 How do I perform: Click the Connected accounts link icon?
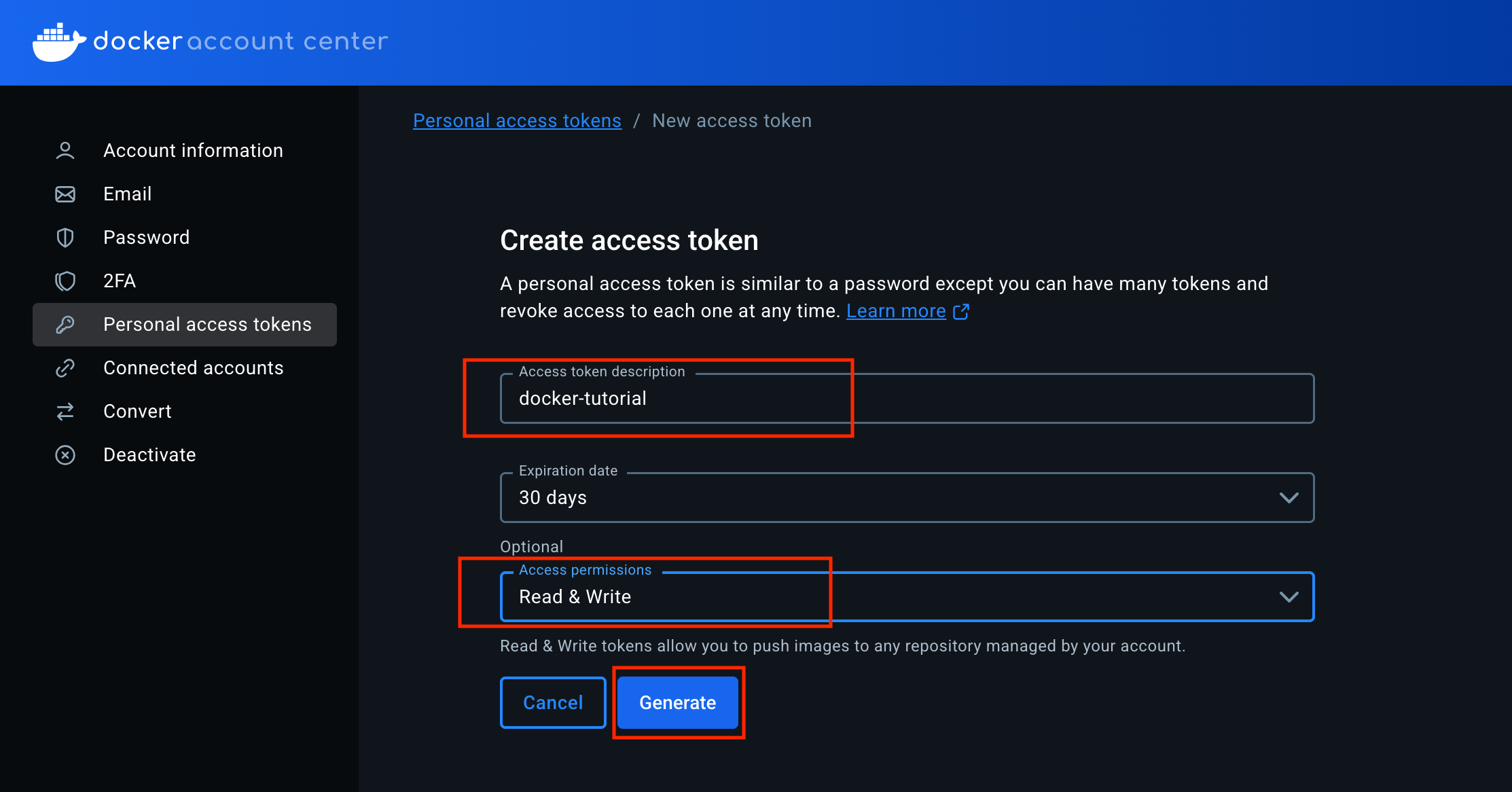point(65,368)
